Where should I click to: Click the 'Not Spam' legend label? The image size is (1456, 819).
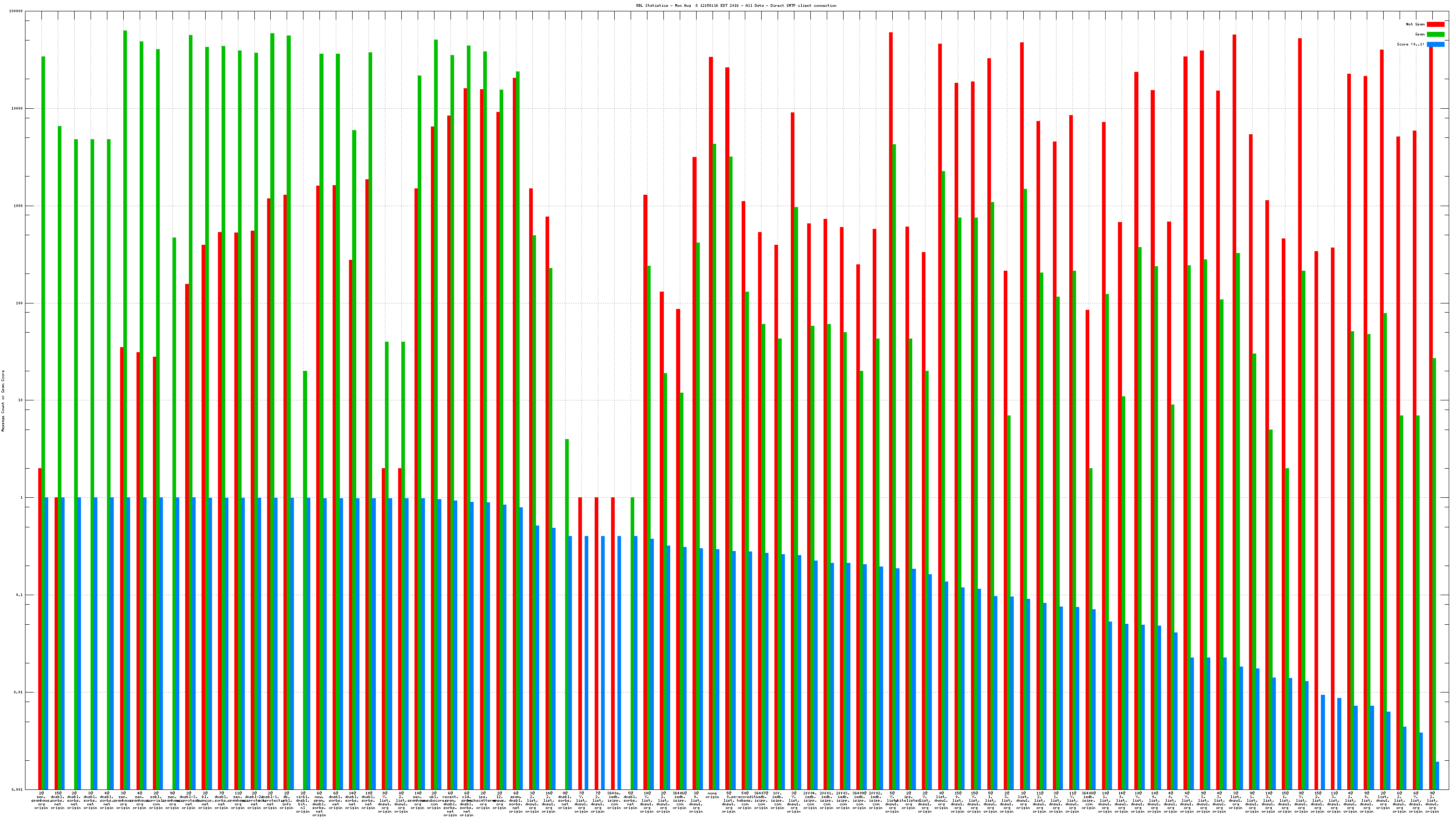pyautogui.click(x=1416, y=24)
